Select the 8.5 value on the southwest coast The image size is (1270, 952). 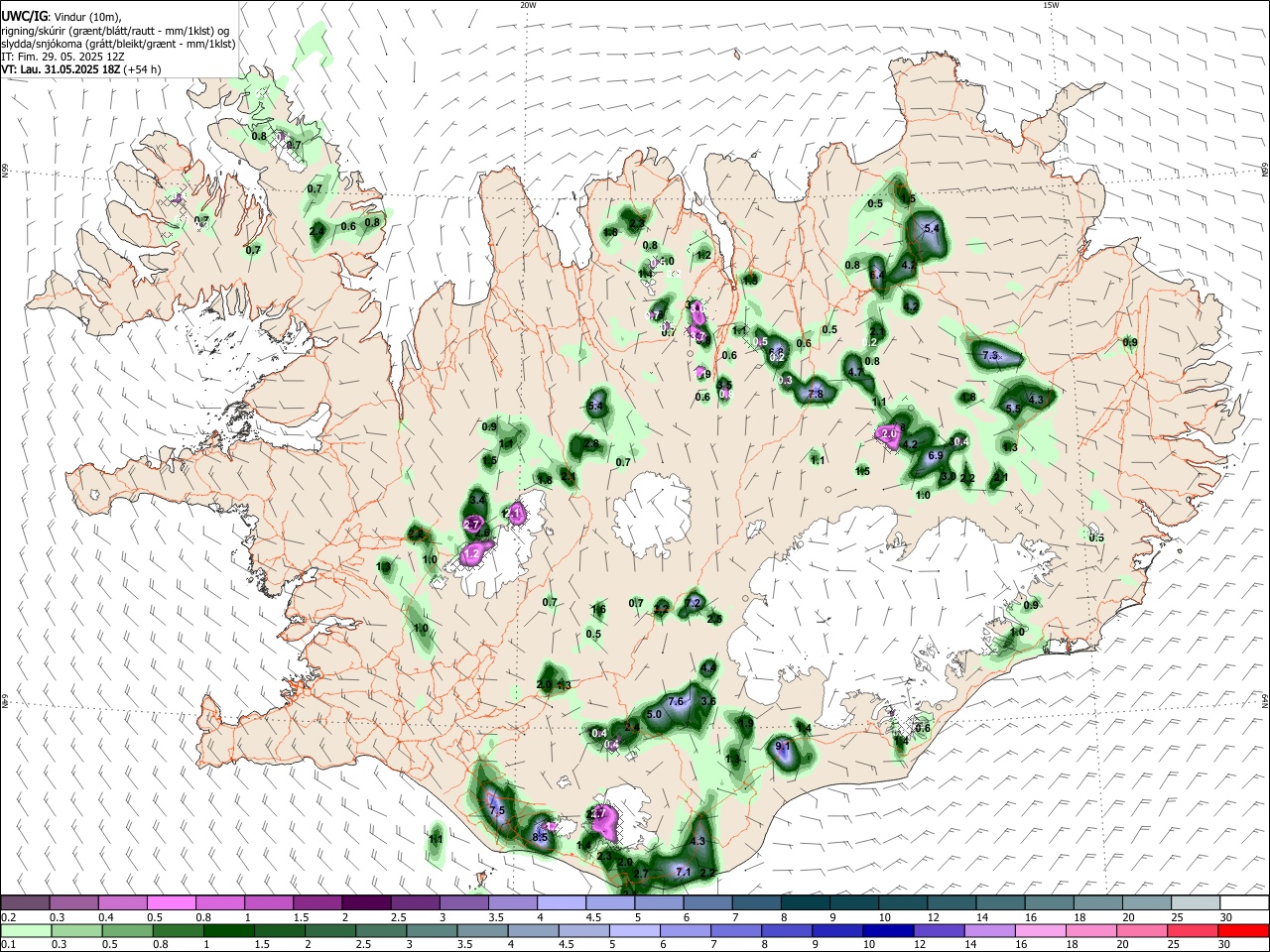tap(540, 838)
